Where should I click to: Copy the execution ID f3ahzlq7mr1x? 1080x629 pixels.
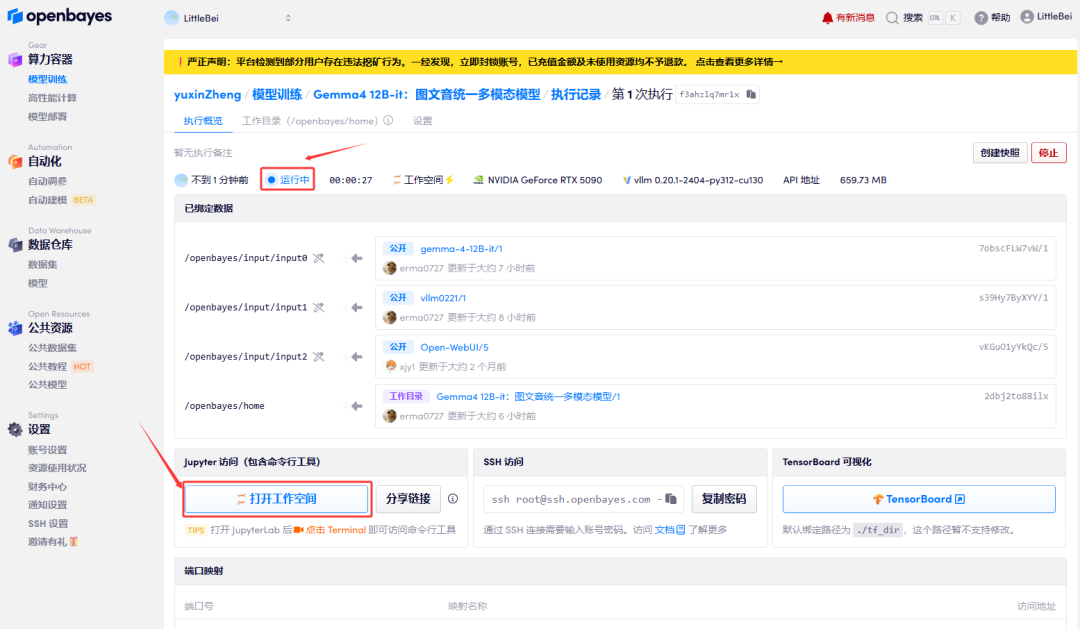(751, 94)
